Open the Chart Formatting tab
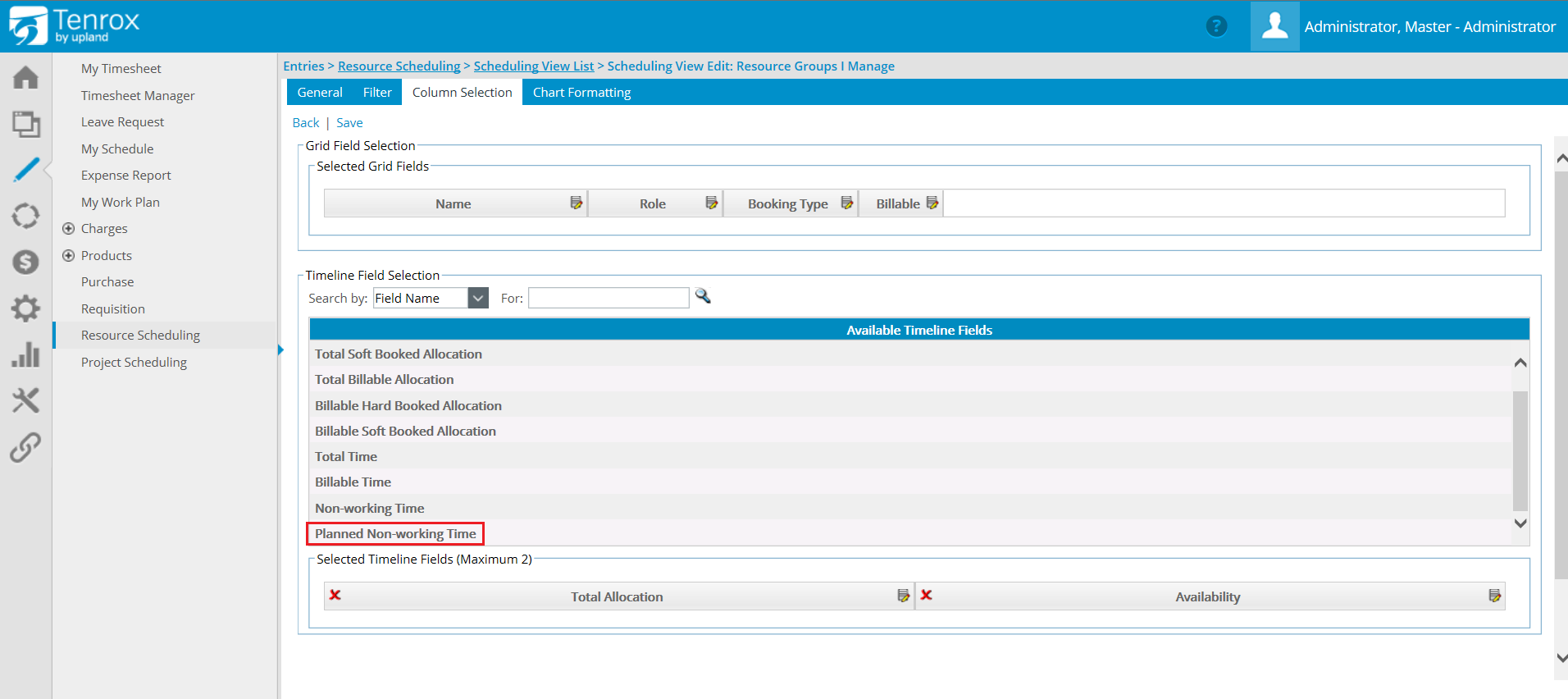 click(x=581, y=92)
